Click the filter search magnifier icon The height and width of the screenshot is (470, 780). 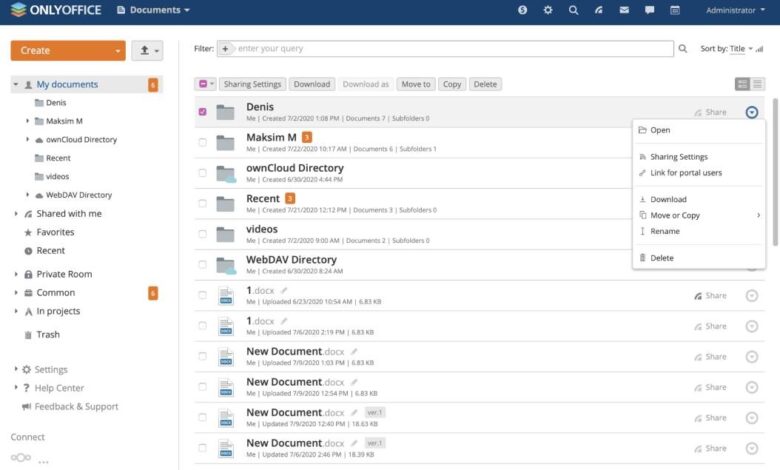(x=682, y=49)
